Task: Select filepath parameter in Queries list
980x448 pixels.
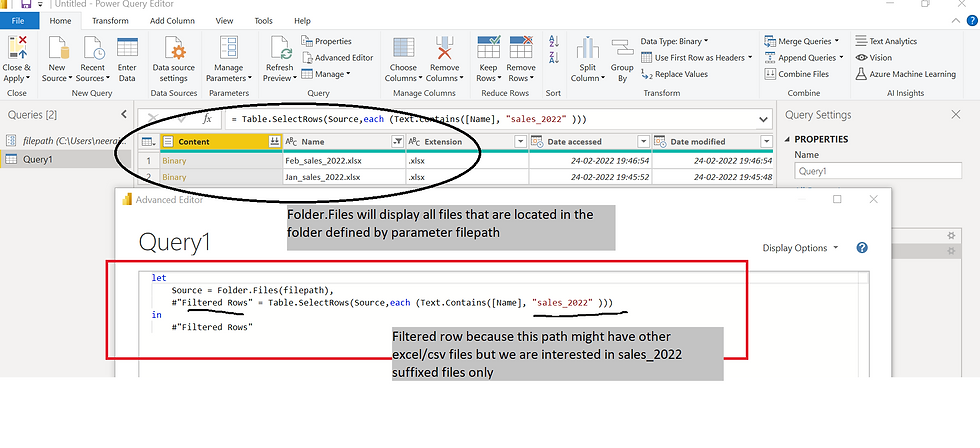Action: pos(66,140)
